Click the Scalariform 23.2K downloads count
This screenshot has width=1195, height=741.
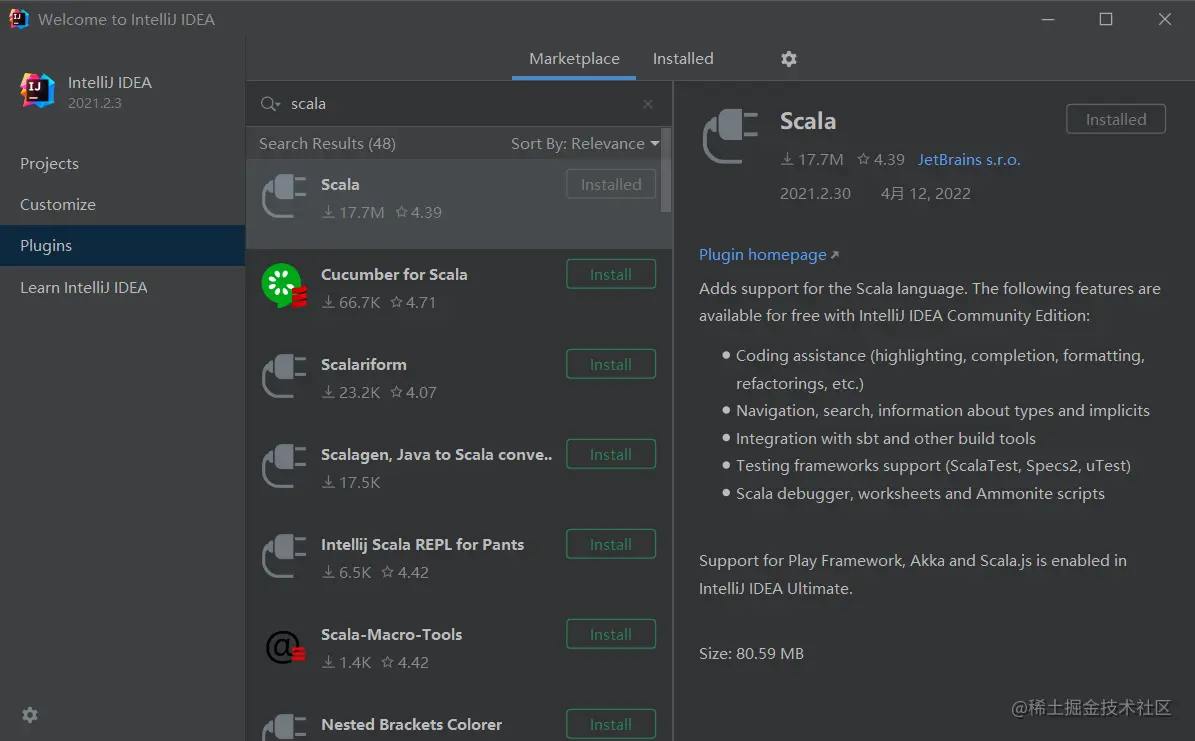click(351, 393)
